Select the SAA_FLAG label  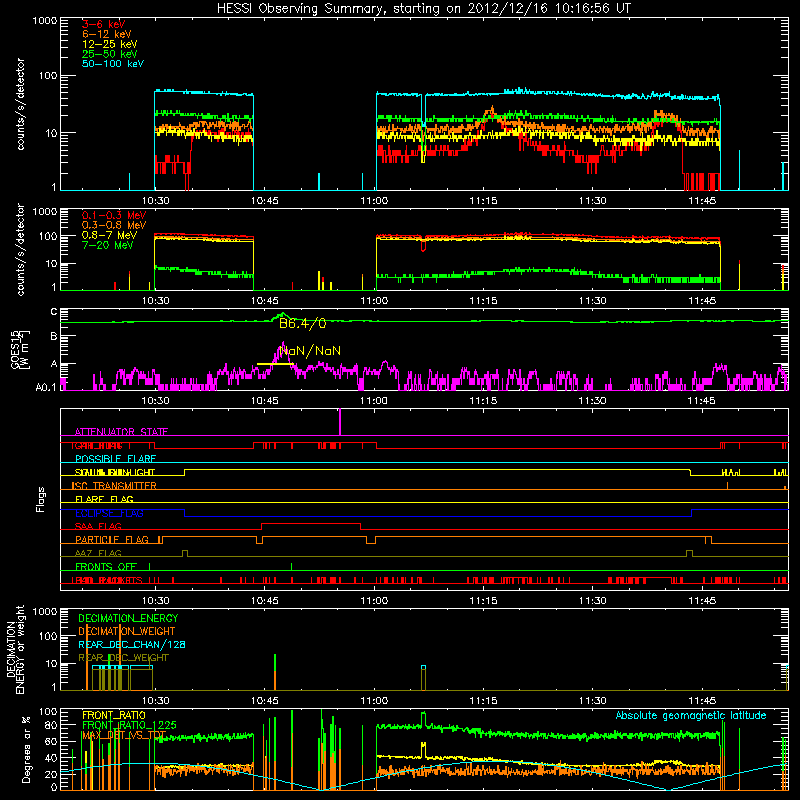[98, 526]
